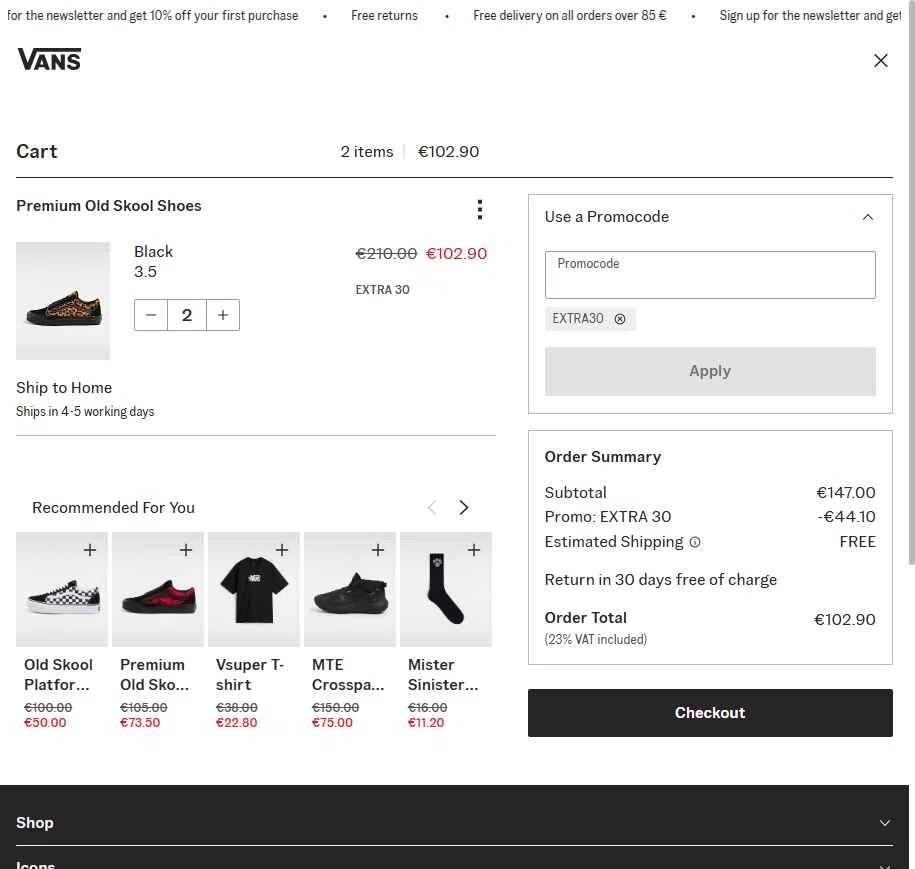
Task: Add Old Skool Platform to cart with plus
Action: [90, 550]
